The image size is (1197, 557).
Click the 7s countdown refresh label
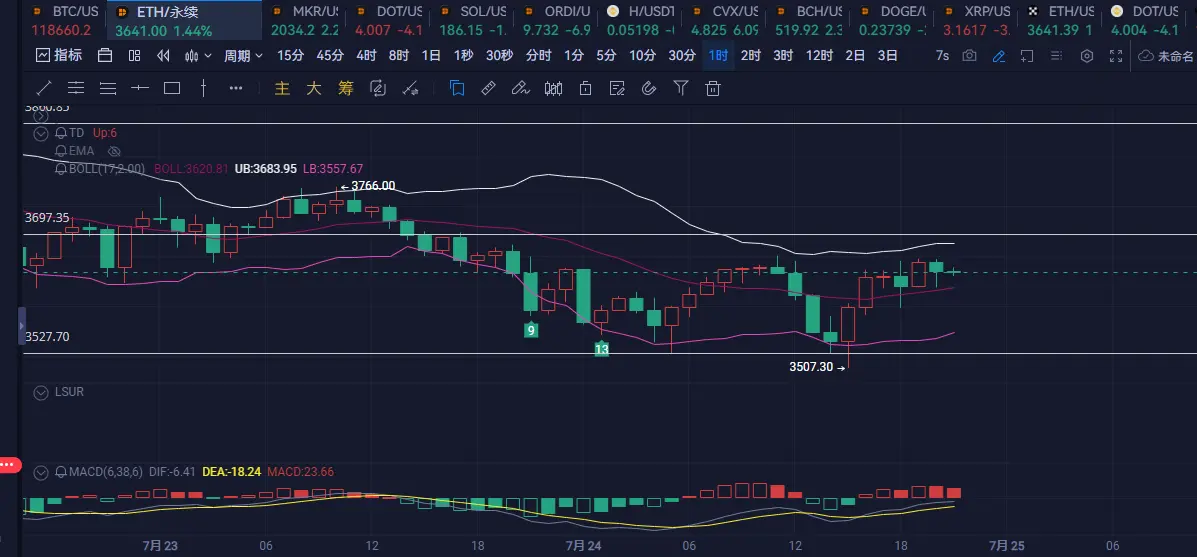(x=942, y=56)
